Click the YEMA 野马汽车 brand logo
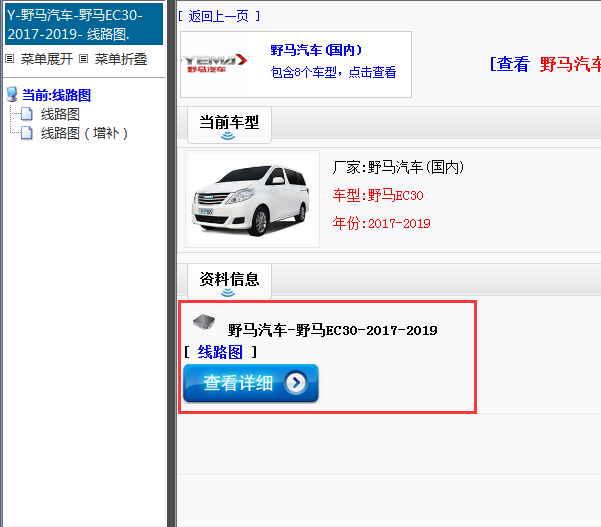 [215, 63]
